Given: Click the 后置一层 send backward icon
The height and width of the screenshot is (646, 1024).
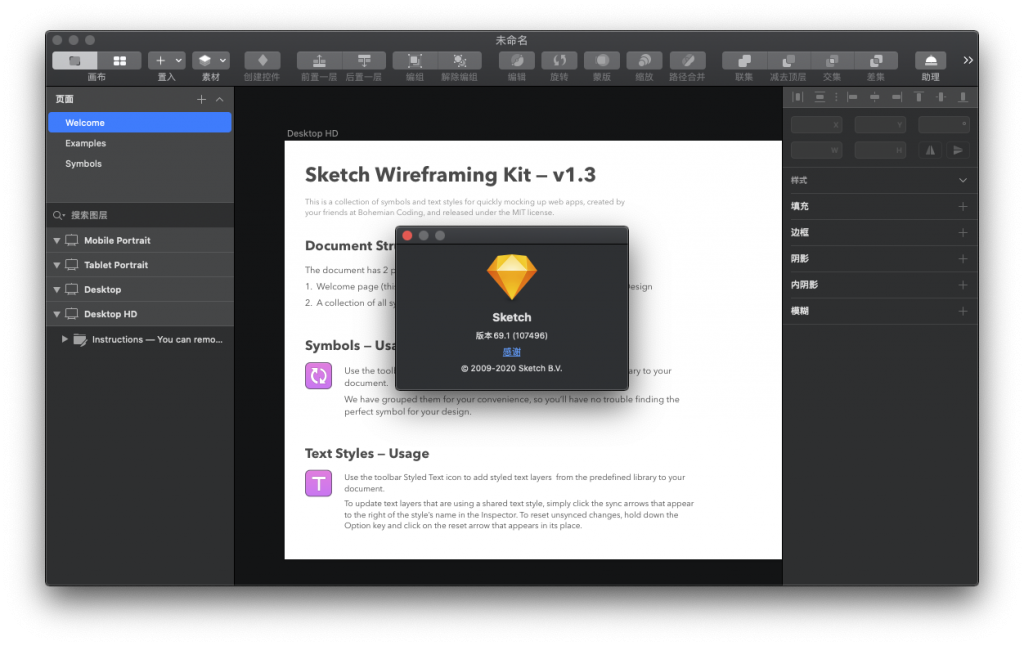Looking at the screenshot, I should point(364,61).
